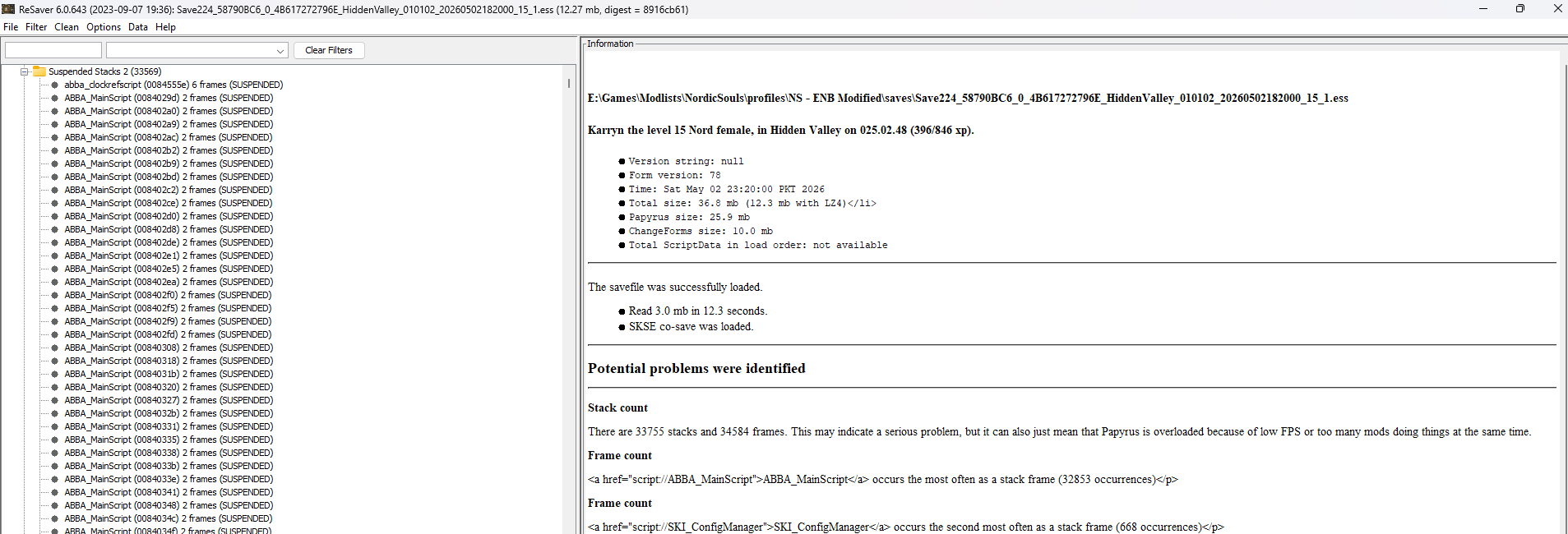
Task: Open the Options menu
Action: coord(104,27)
